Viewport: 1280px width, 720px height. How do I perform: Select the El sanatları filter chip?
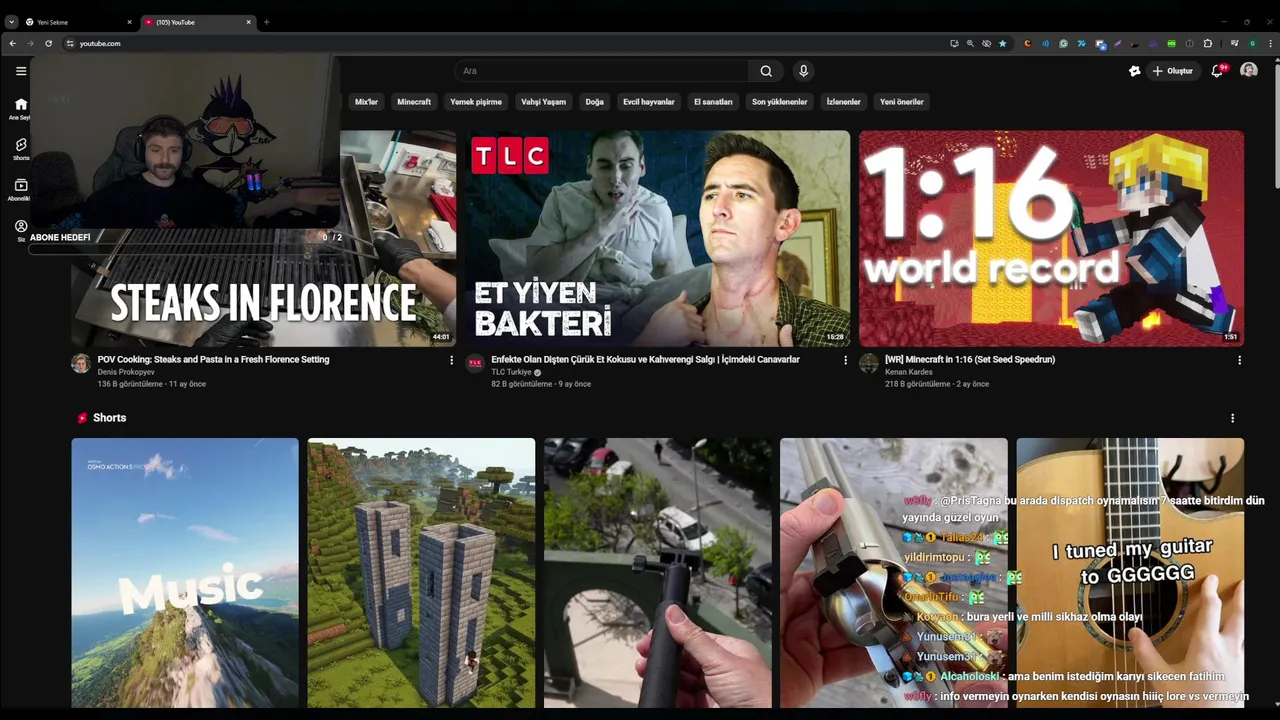[x=713, y=102]
